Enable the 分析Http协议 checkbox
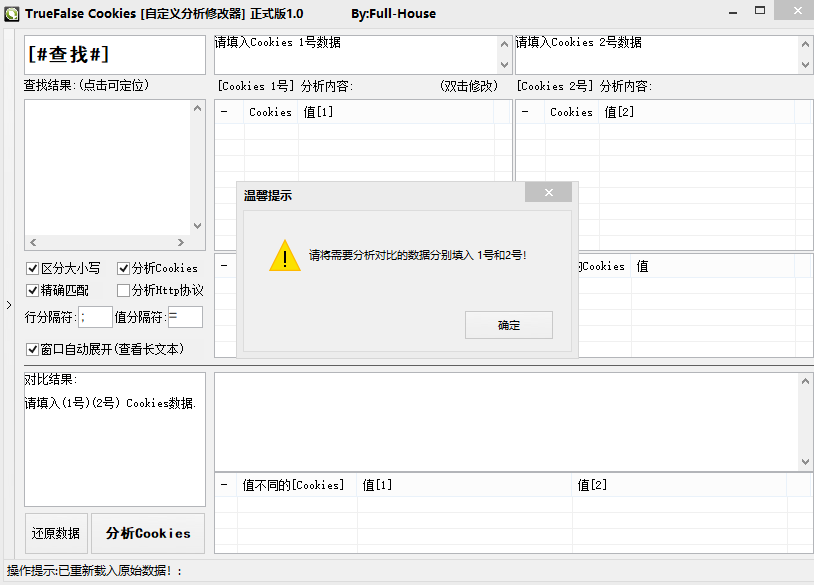This screenshot has width=814, height=585. pyautogui.click(x=123, y=290)
